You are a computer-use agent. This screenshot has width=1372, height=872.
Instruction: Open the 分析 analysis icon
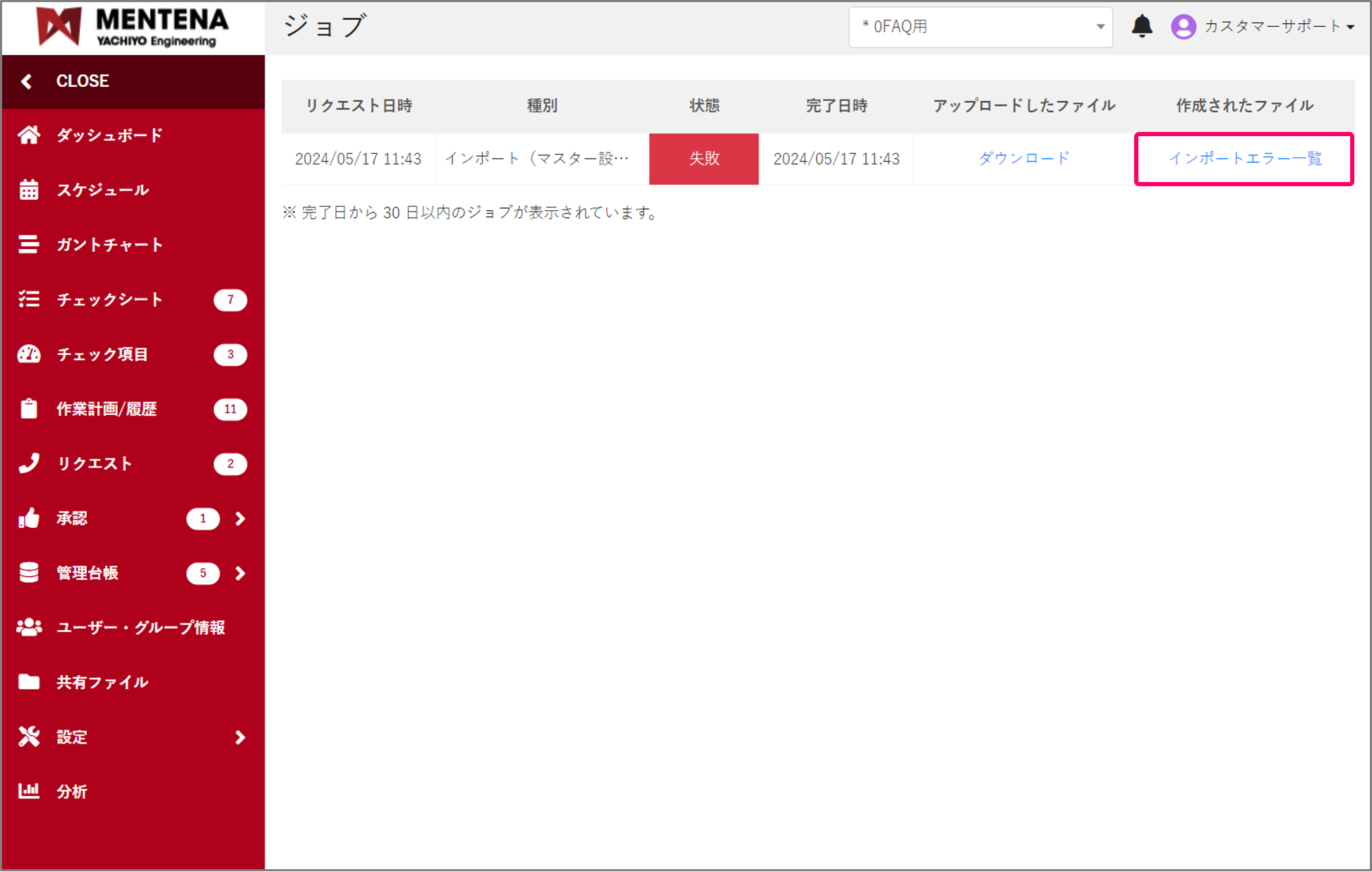(29, 791)
